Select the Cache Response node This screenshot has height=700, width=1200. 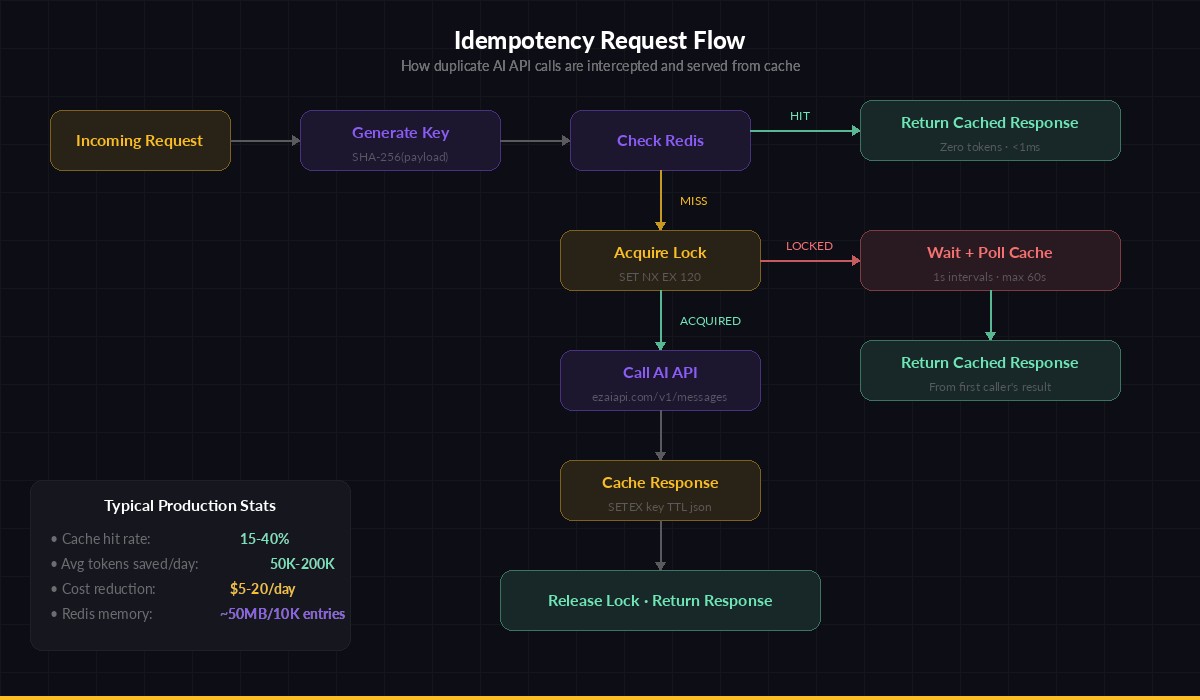(x=660, y=490)
